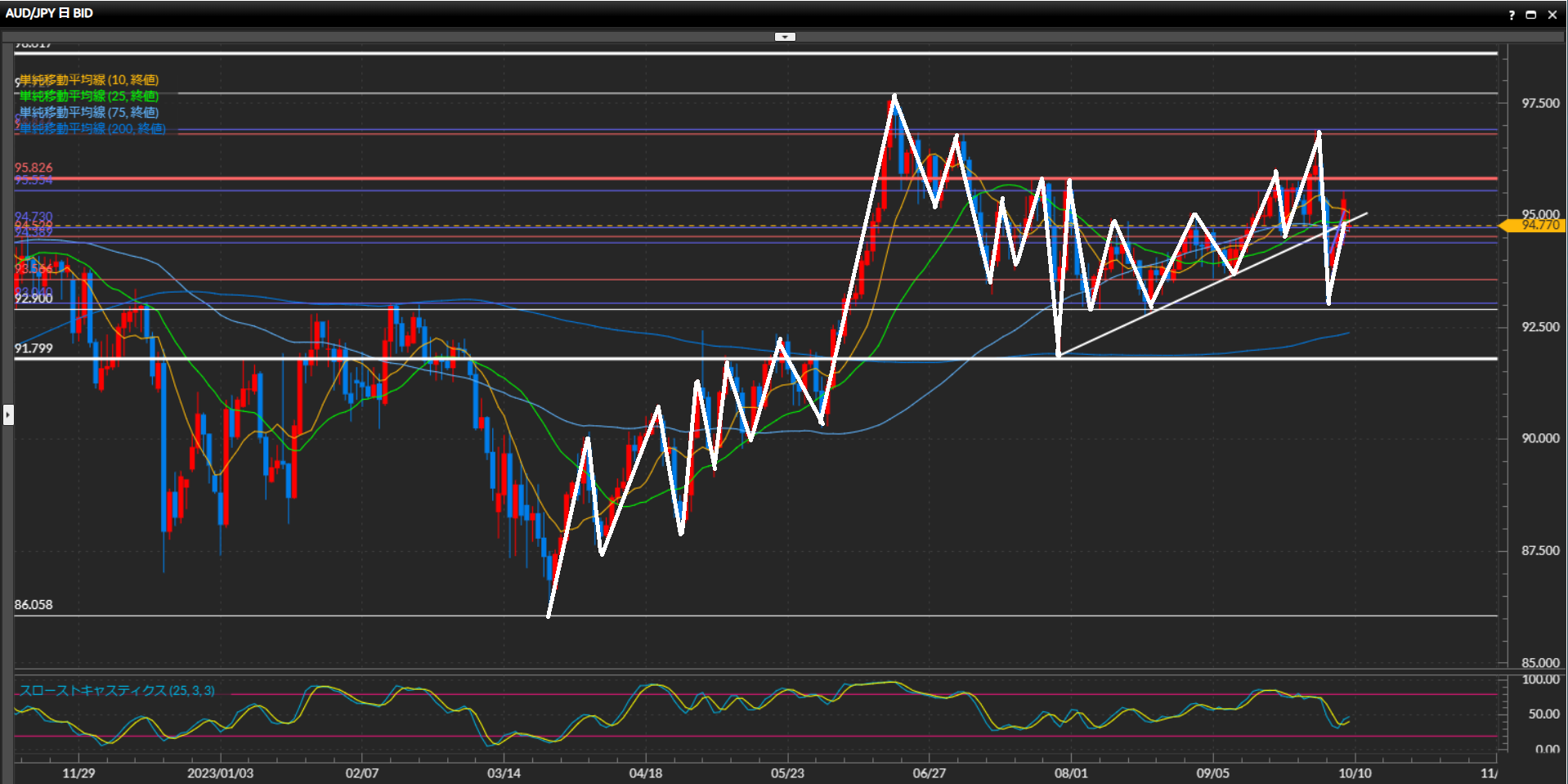Select the 200-period moving average label
1568x784 pixels.
92,129
